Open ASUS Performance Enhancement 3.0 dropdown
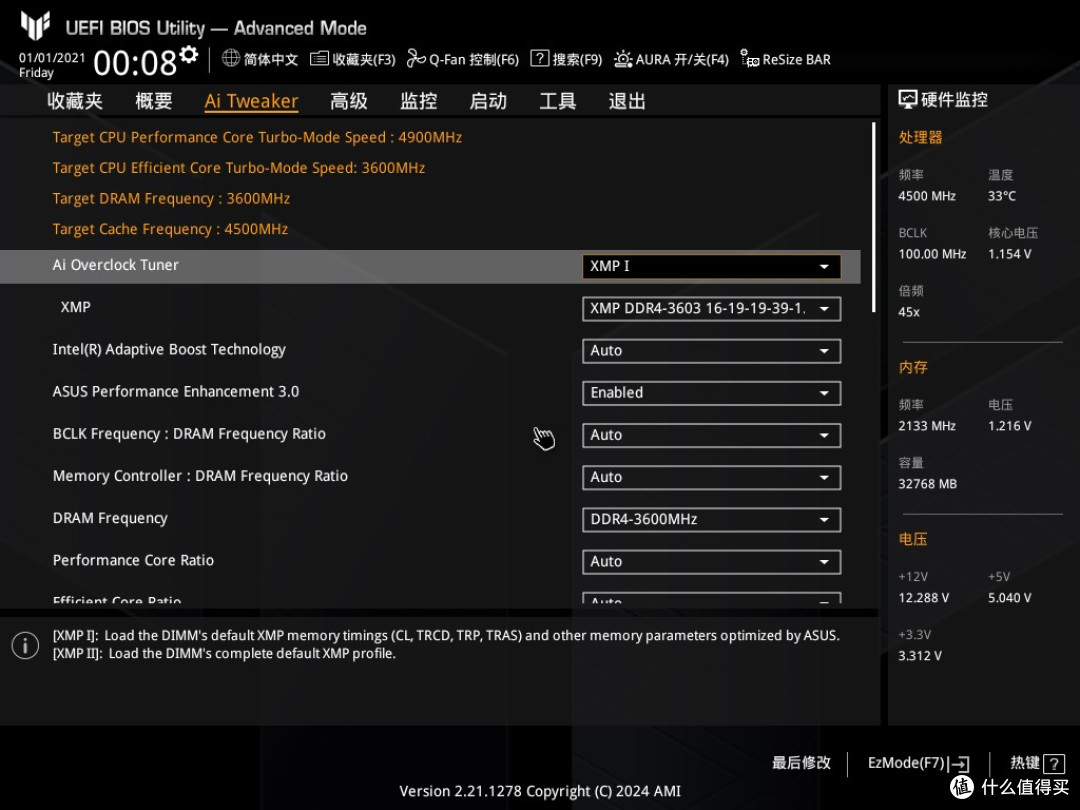This screenshot has width=1080, height=810. click(x=712, y=393)
